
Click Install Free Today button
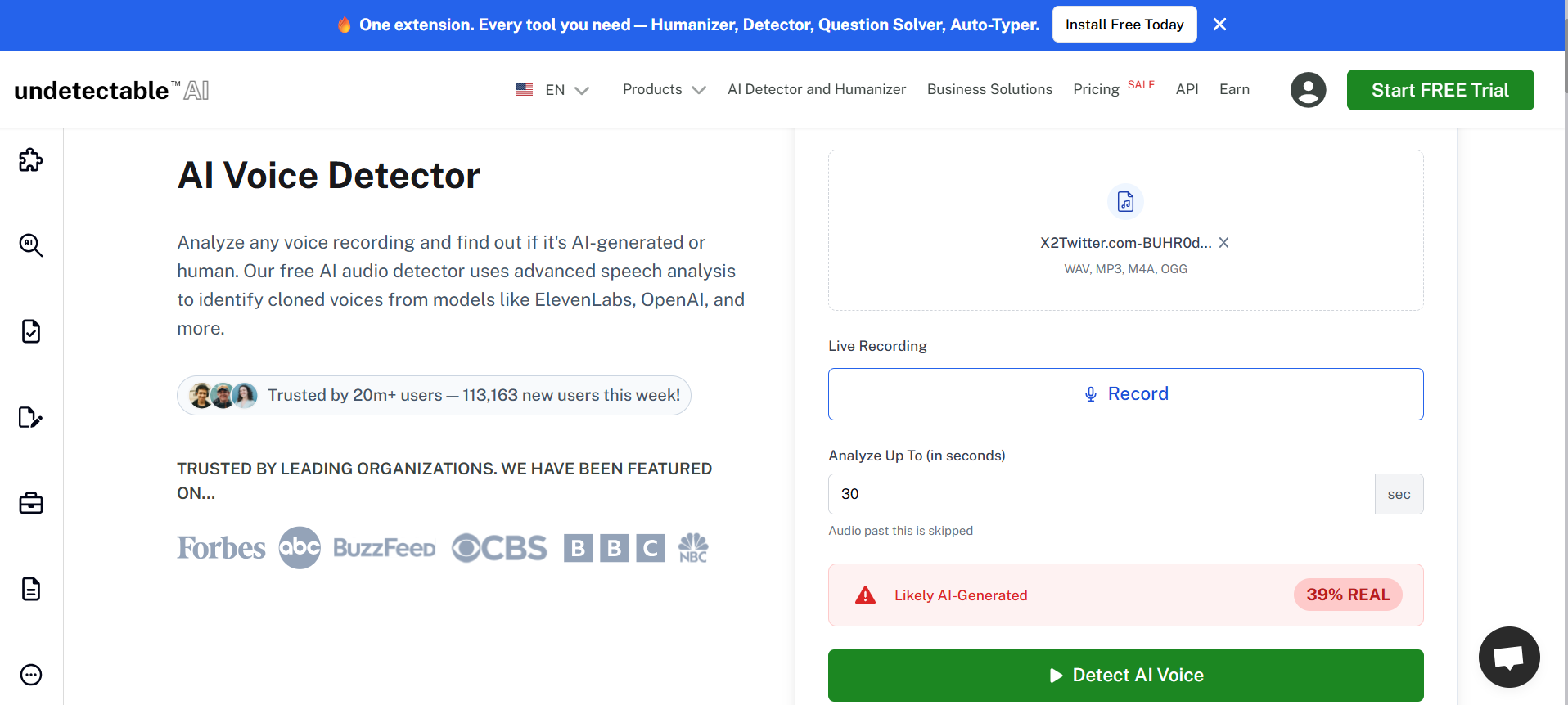[x=1124, y=25]
